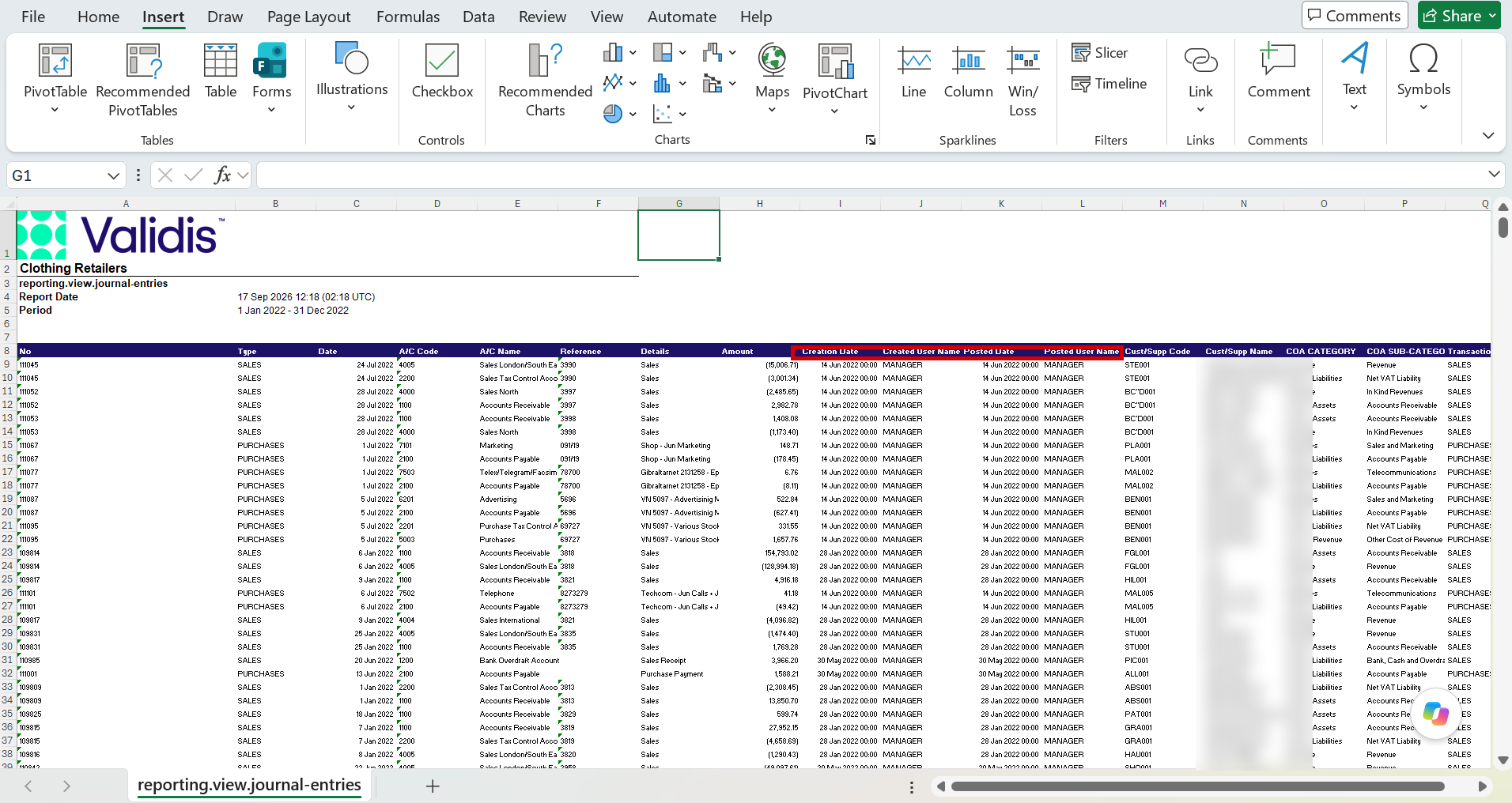
Task: Open the File menu
Action: click(33, 17)
